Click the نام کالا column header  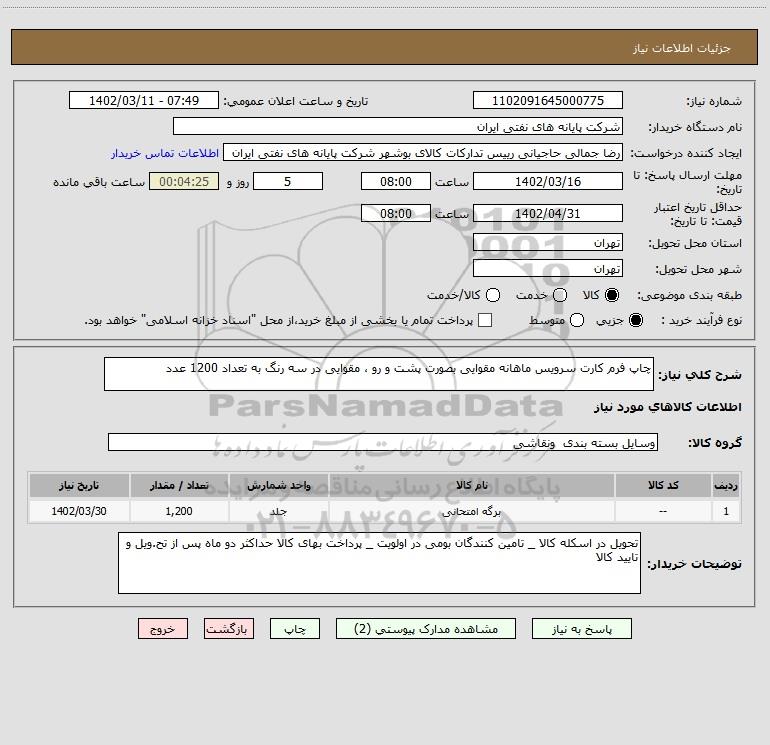point(471,485)
